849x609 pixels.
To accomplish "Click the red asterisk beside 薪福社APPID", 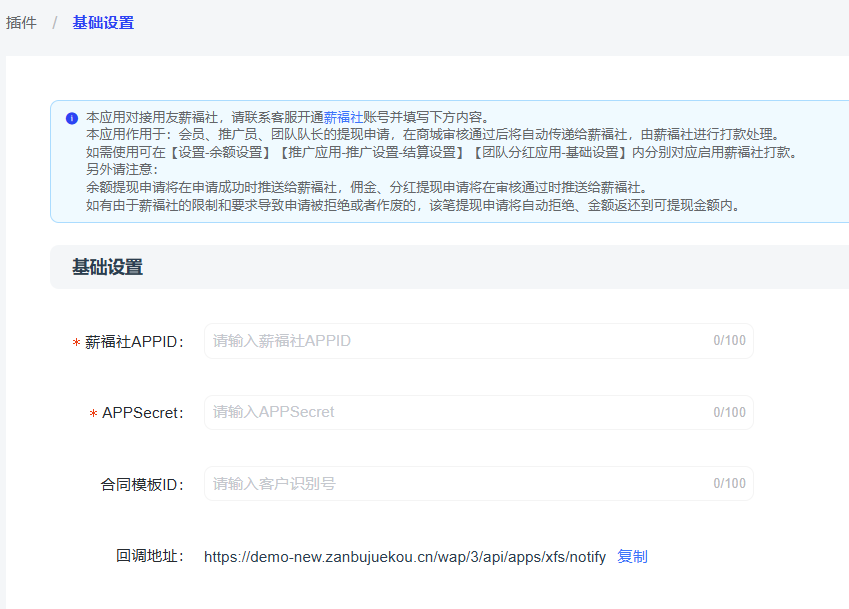I will coord(76,343).
